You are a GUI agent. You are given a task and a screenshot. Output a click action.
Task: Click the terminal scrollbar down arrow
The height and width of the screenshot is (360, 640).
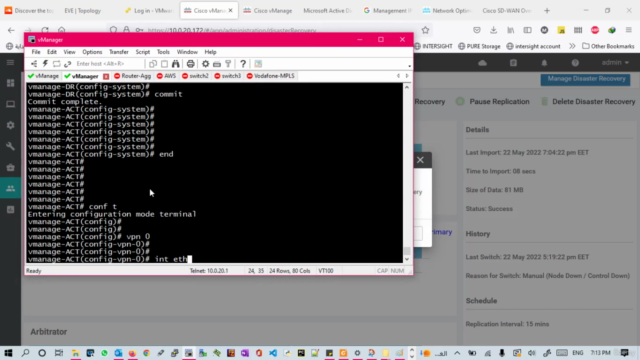pyautogui.click(x=407, y=259)
